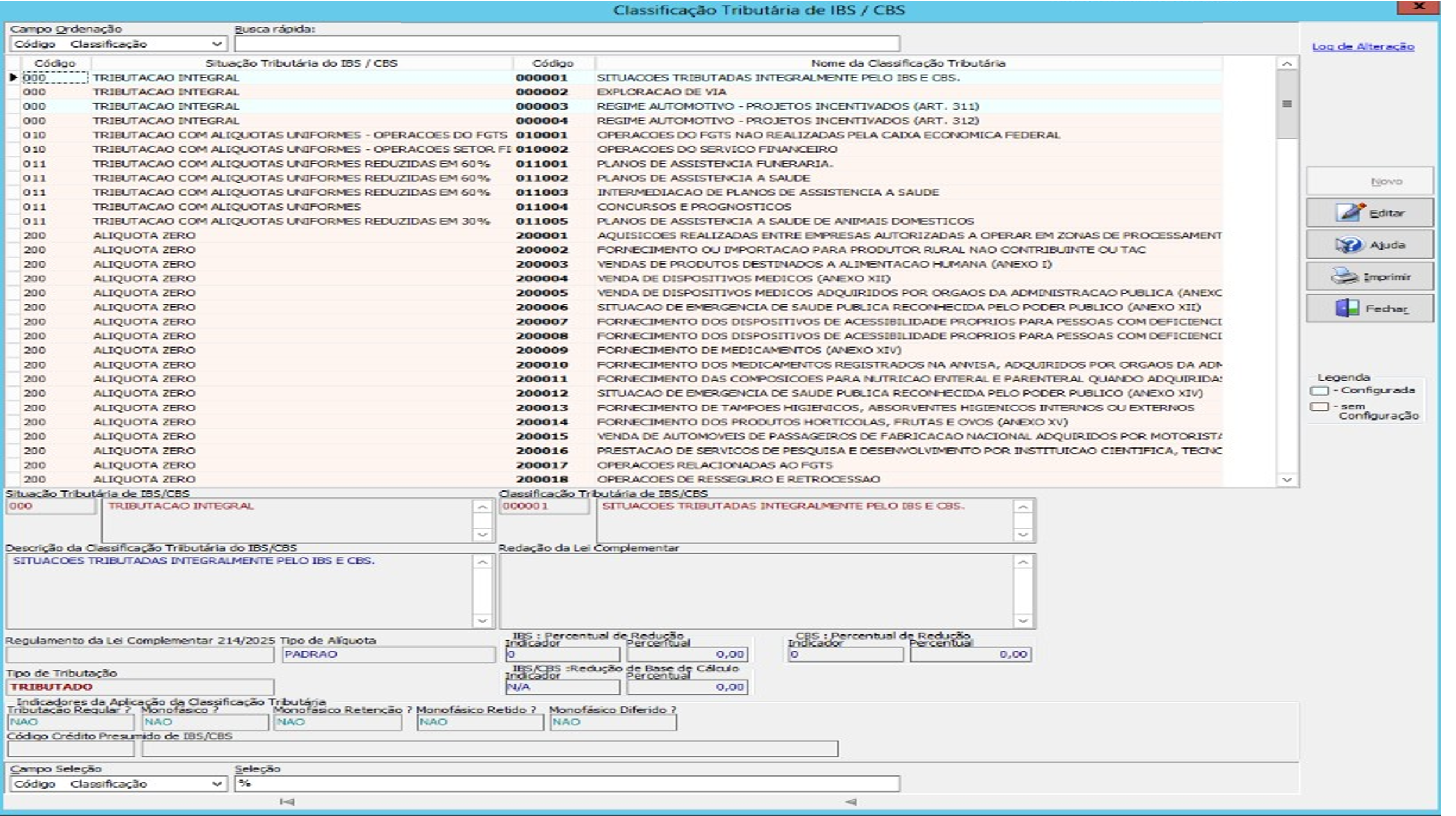Click the Fechar door icon
1456x816 pixels.
(1347, 308)
